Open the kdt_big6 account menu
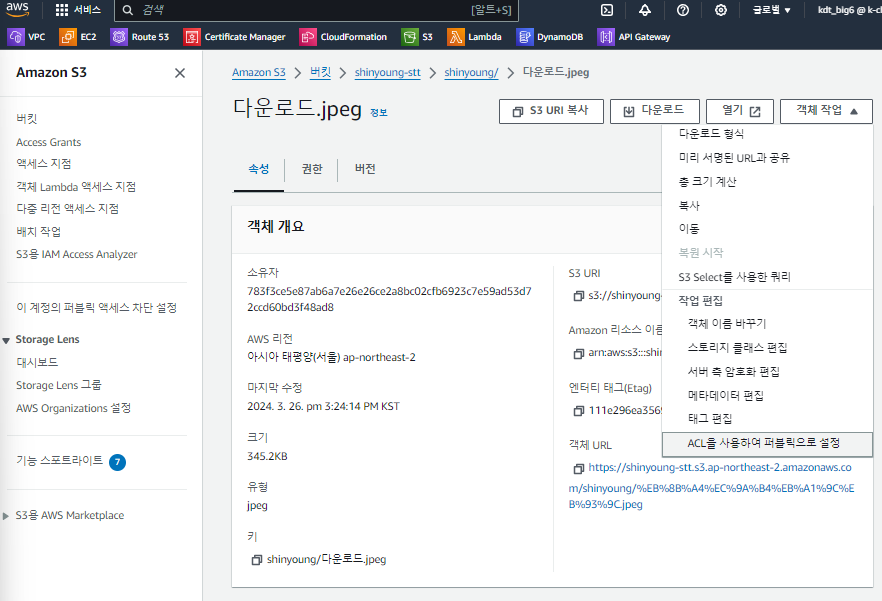This screenshot has width=882, height=601. (849, 10)
